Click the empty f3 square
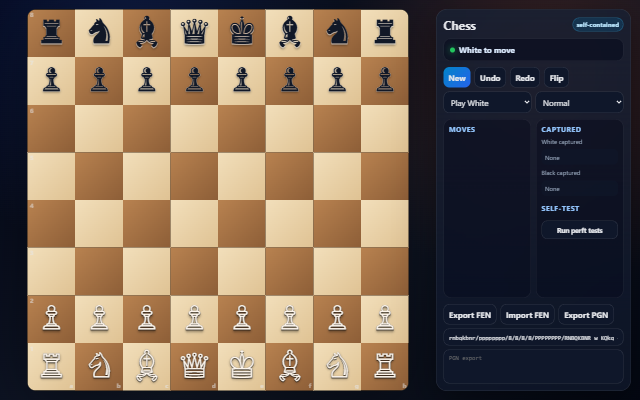Screen dimensions: 640x400 click(x=289, y=271)
